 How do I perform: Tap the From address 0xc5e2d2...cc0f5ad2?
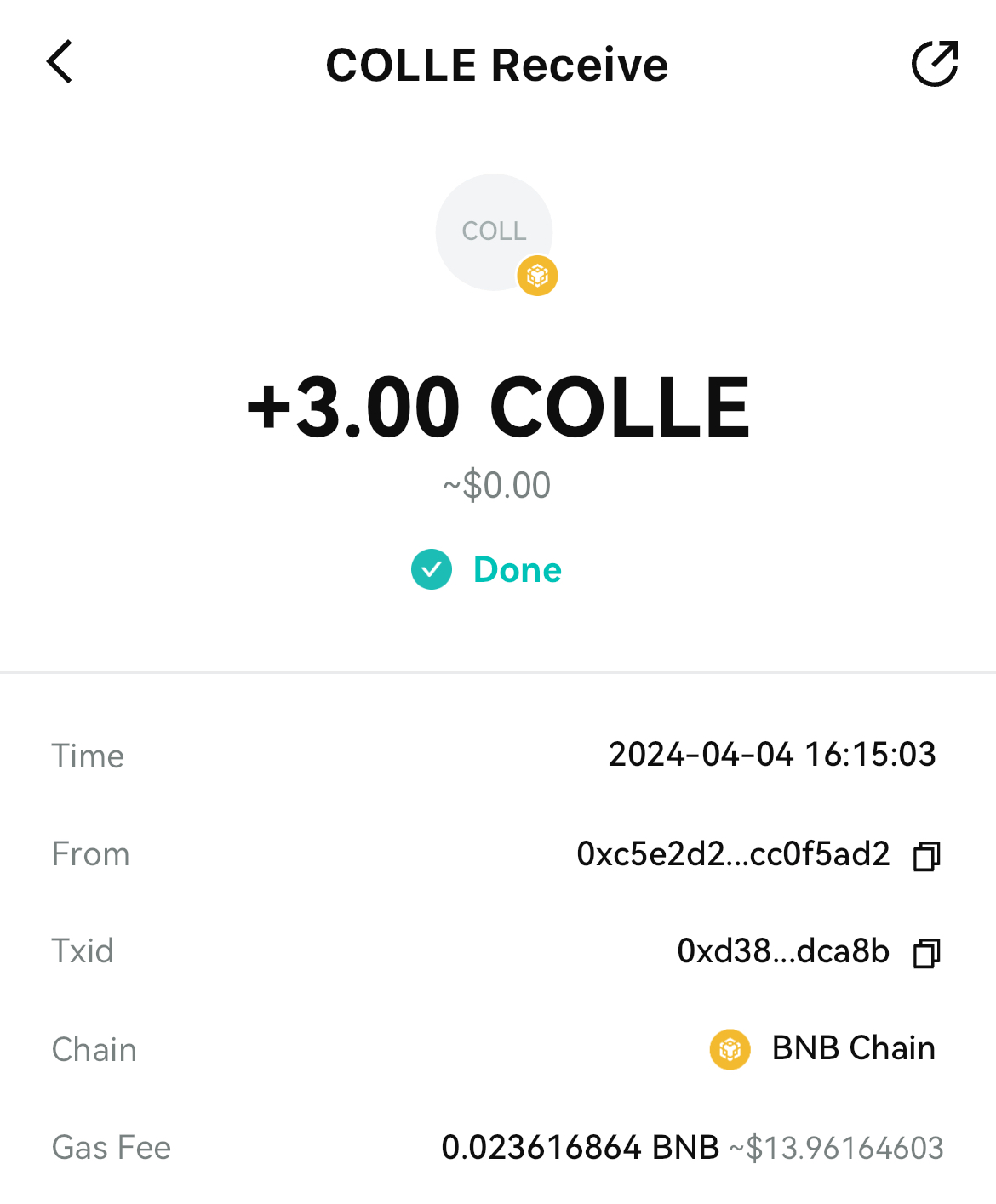(733, 854)
